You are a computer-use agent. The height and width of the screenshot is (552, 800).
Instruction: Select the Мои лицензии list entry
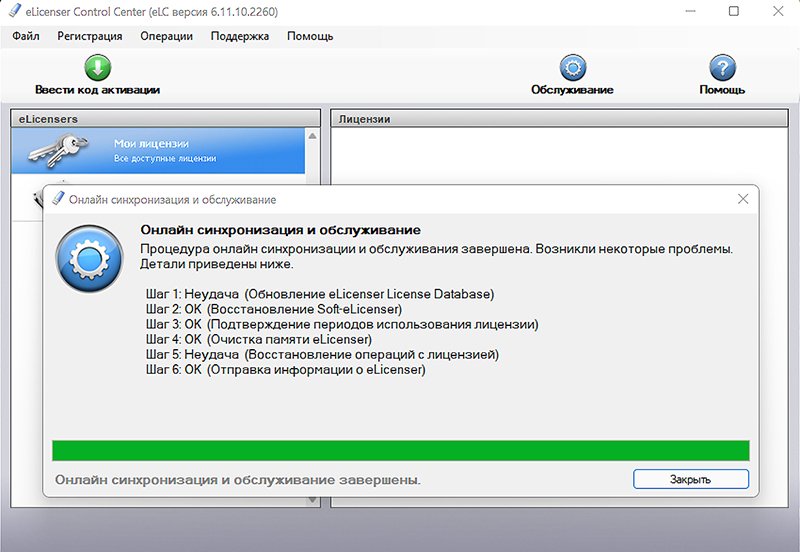158,150
